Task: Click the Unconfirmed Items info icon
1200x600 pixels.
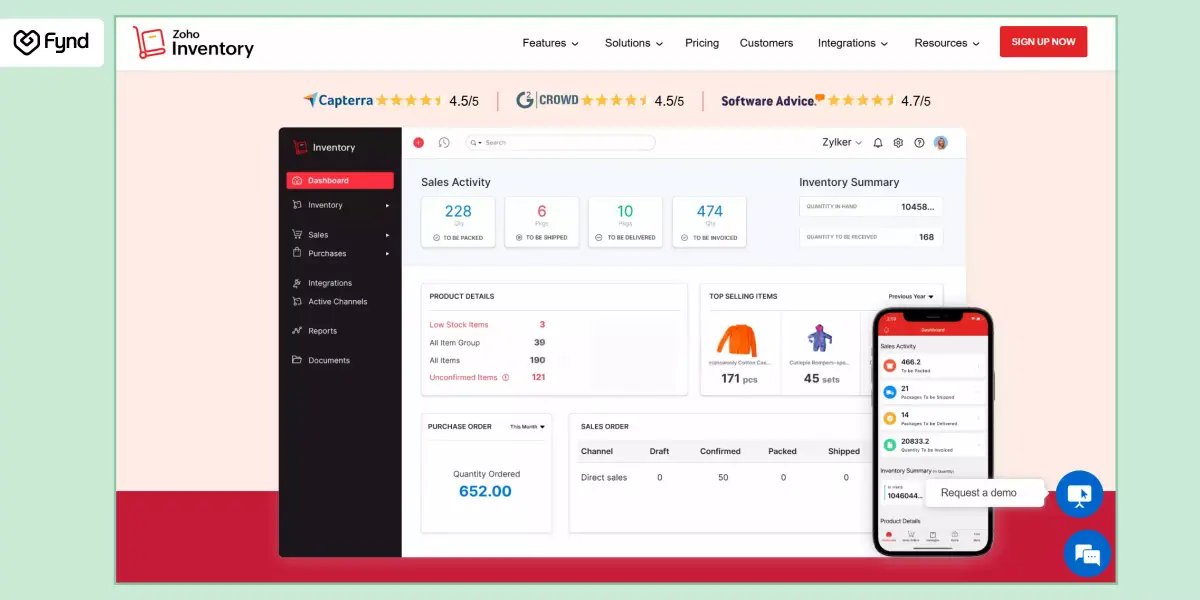Action: pyautogui.click(x=505, y=378)
